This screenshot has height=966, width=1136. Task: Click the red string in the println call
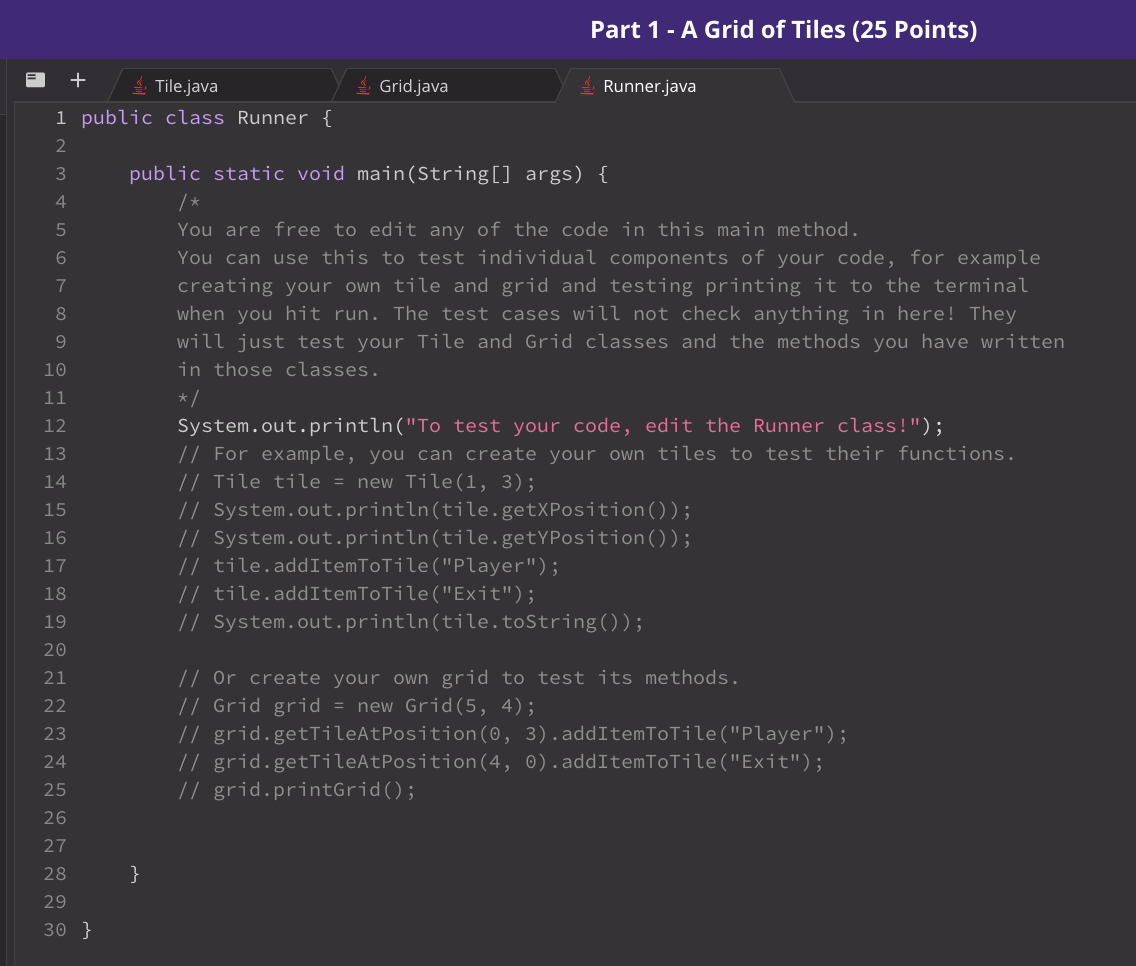(670, 425)
